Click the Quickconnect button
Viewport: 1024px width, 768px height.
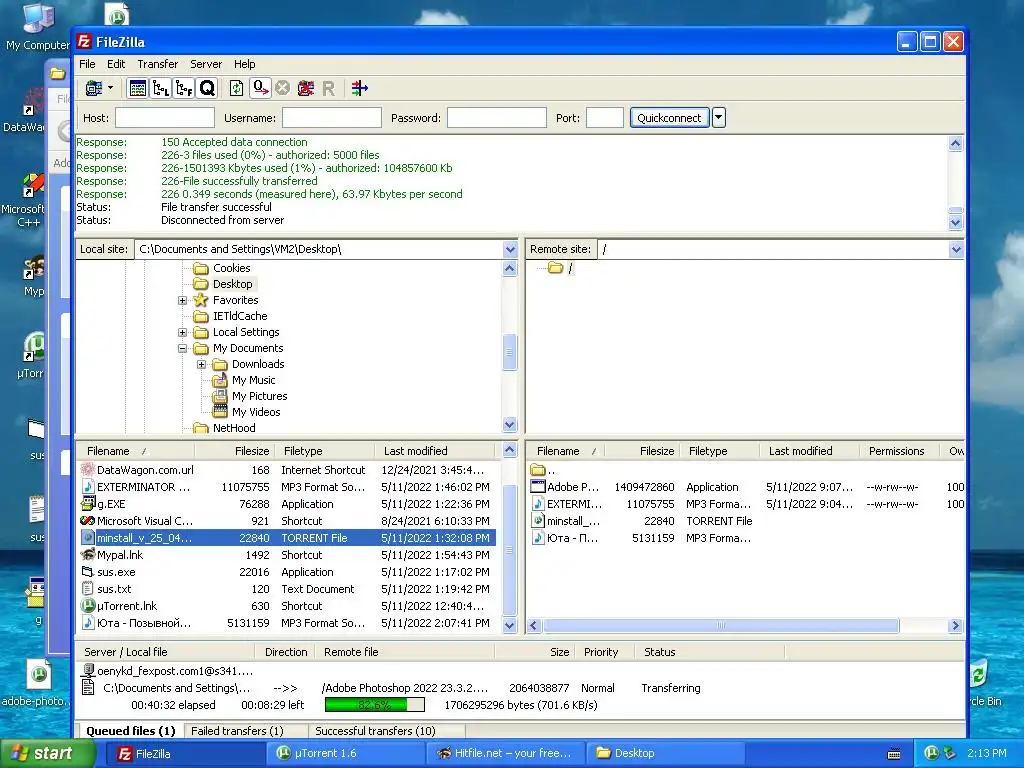[669, 118]
